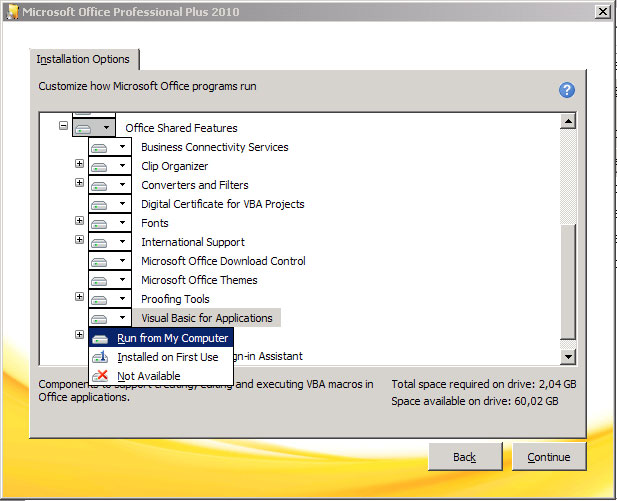
Task: Open install dropdown for Fonts
Action: click(x=110, y=223)
